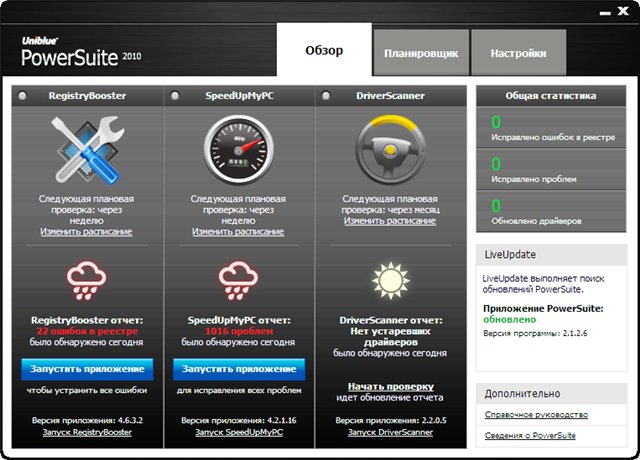Click the Uniblue PowerSuite 2010 logo
This screenshot has width=640, height=460.
(81, 52)
